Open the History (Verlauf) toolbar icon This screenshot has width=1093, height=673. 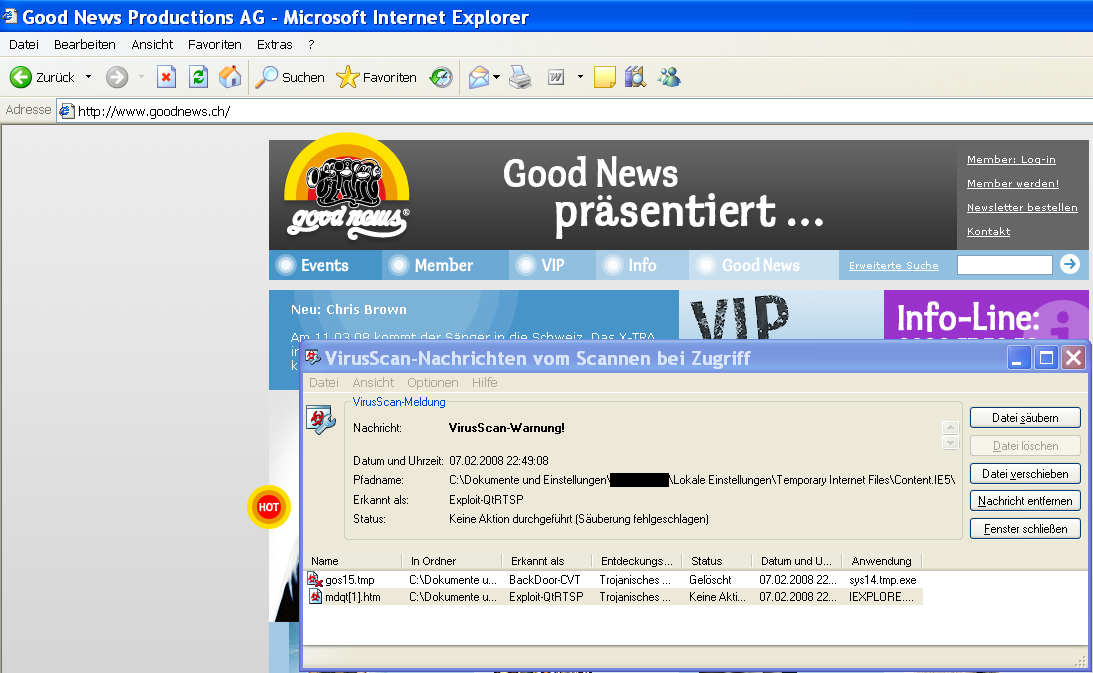441,77
